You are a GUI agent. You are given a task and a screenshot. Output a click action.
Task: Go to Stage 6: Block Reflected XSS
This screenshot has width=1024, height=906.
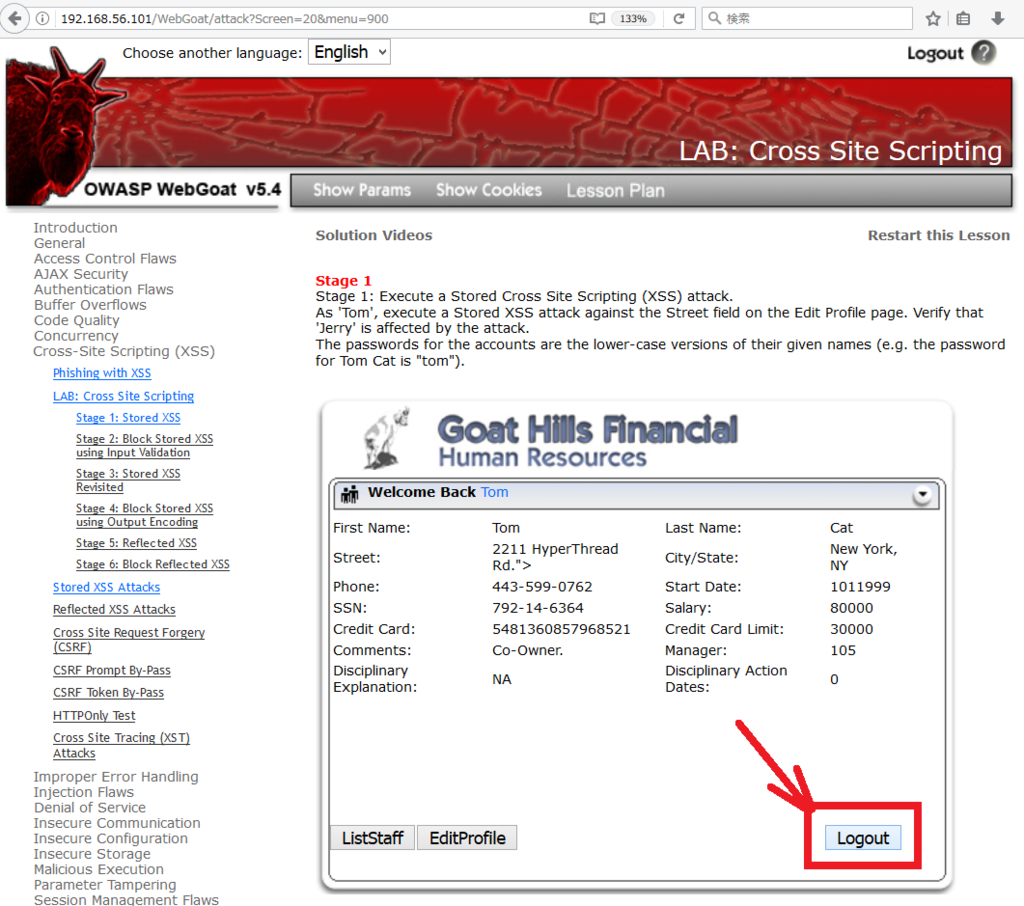[x=153, y=564]
